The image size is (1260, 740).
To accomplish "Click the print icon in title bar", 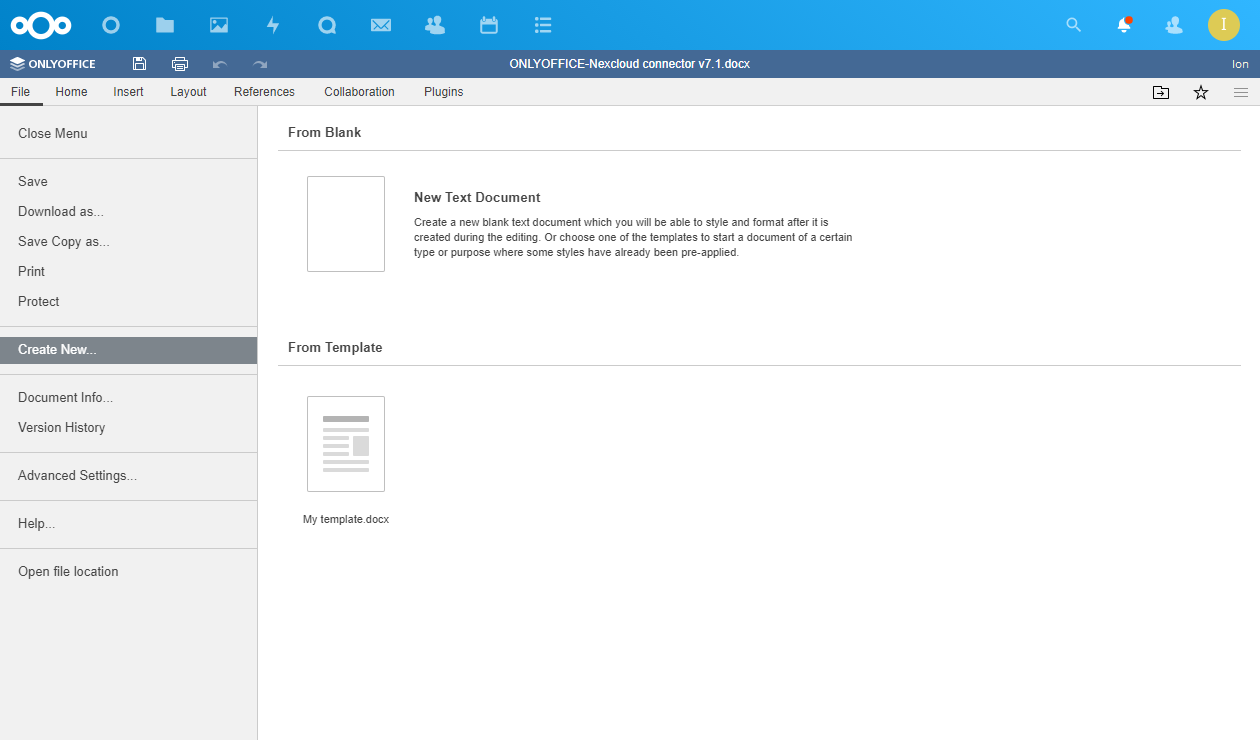I will [x=180, y=64].
